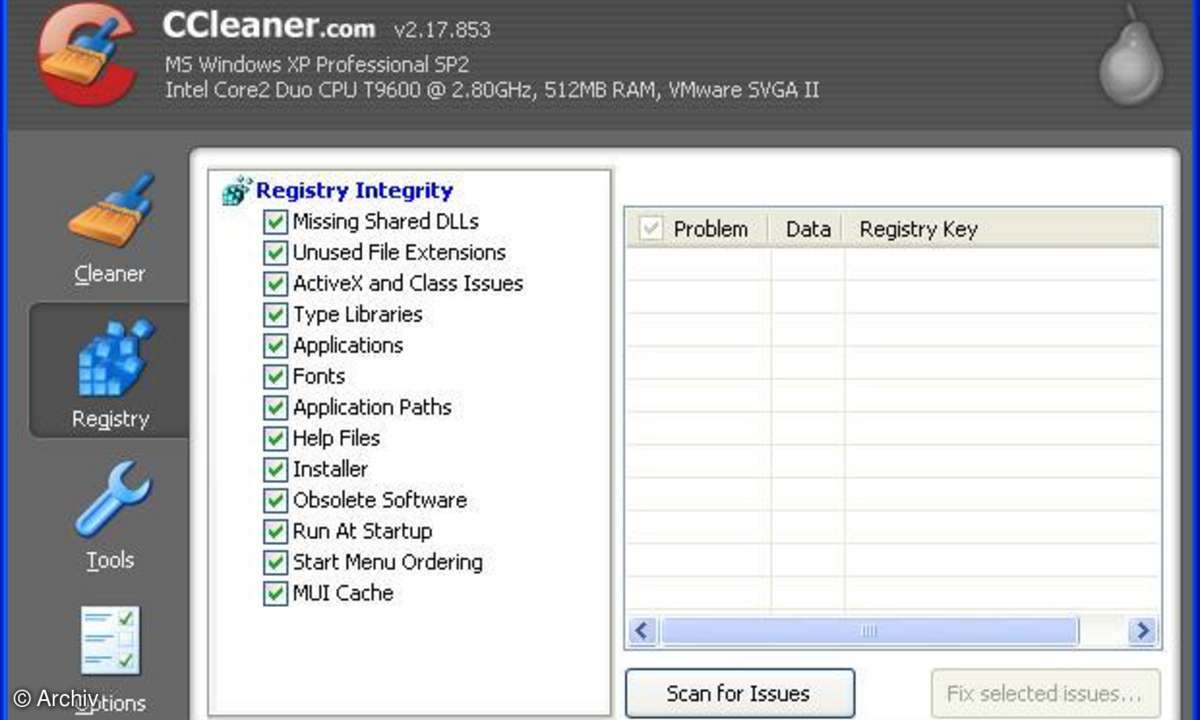Uncheck the Fonts checkbox
This screenshot has width=1200, height=720.
click(275, 376)
